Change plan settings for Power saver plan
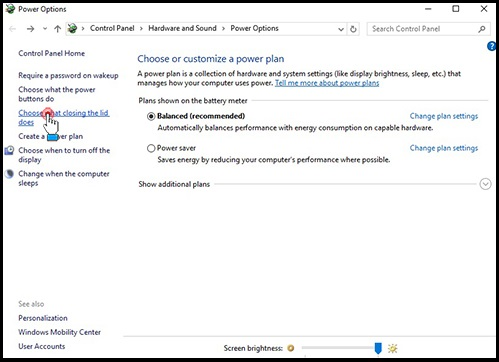 pos(444,148)
